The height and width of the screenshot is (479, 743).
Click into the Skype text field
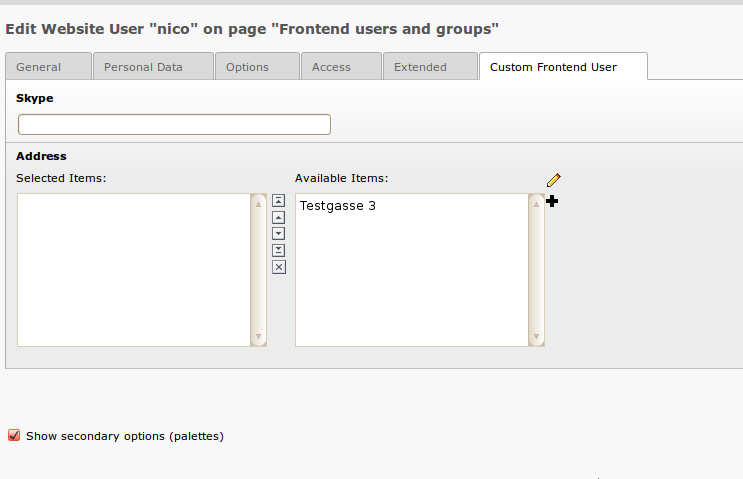click(174, 125)
